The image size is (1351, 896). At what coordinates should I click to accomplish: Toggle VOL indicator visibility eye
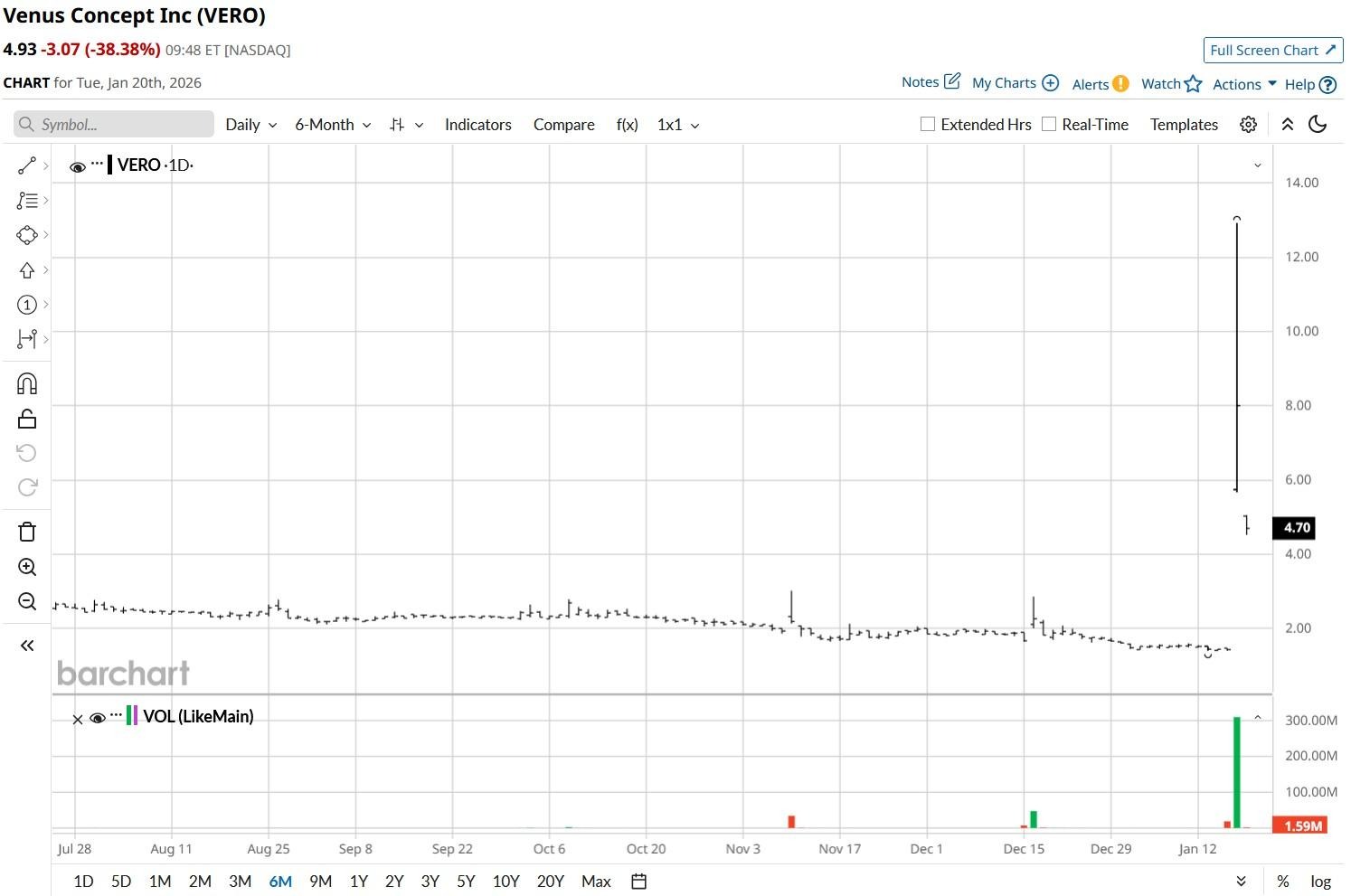(x=98, y=718)
